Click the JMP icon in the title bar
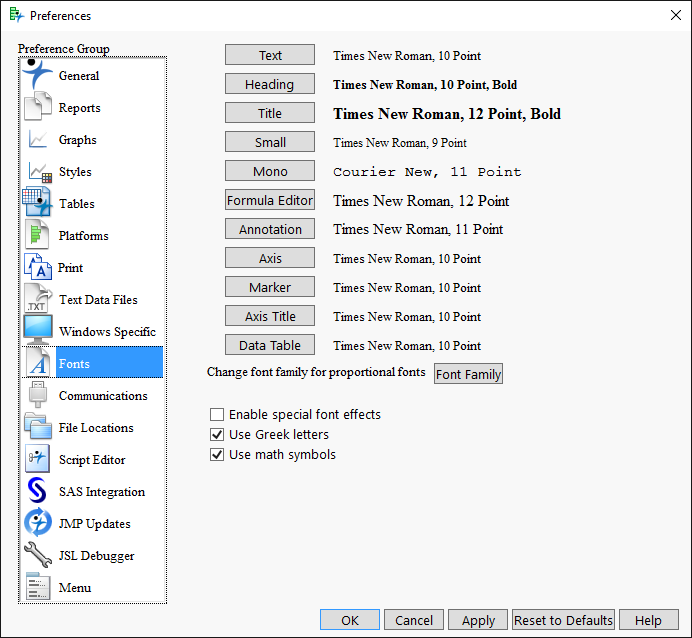Screen dimensions: 692x638 tap(16, 15)
